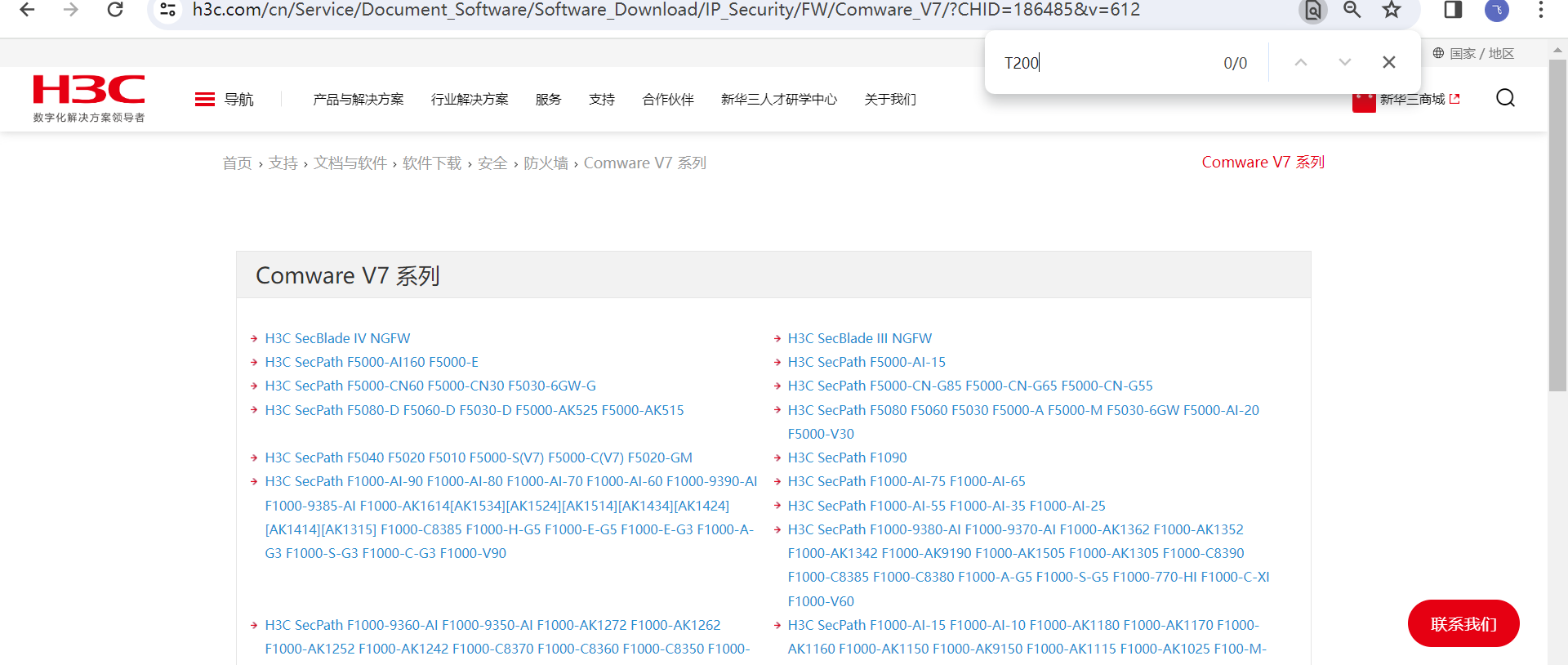Open the zoom magnifier icon in address bar

[1352, 10]
